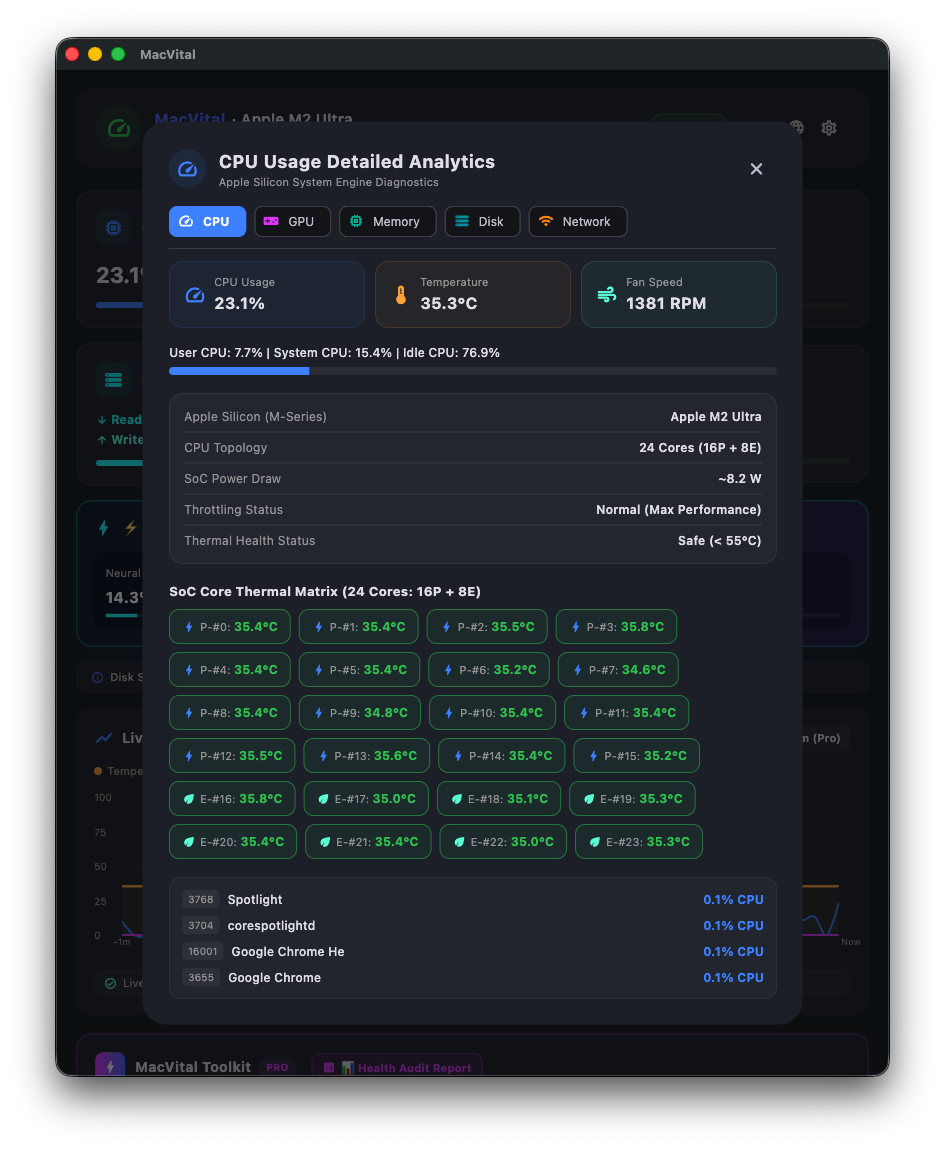This screenshot has width=945, height=1150.
Task: Open the settings gear in main window
Action: [829, 128]
